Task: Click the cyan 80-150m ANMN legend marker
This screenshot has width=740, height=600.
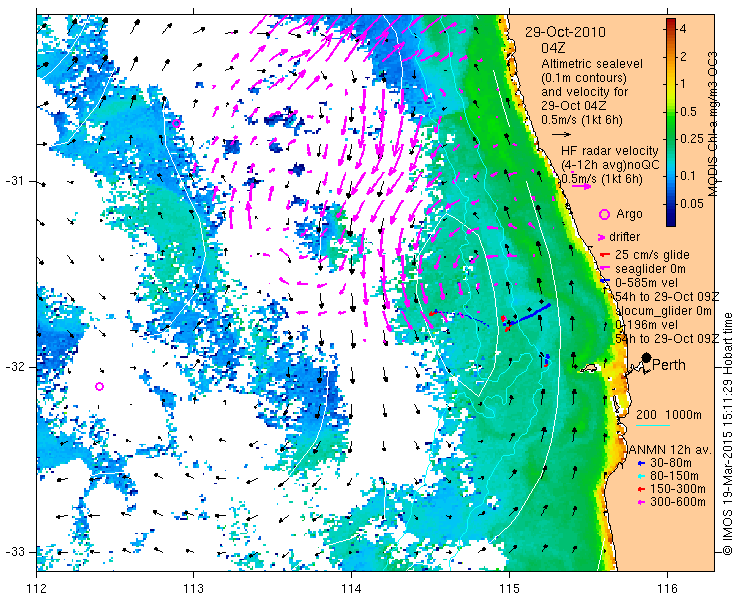Action: pos(641,476)
